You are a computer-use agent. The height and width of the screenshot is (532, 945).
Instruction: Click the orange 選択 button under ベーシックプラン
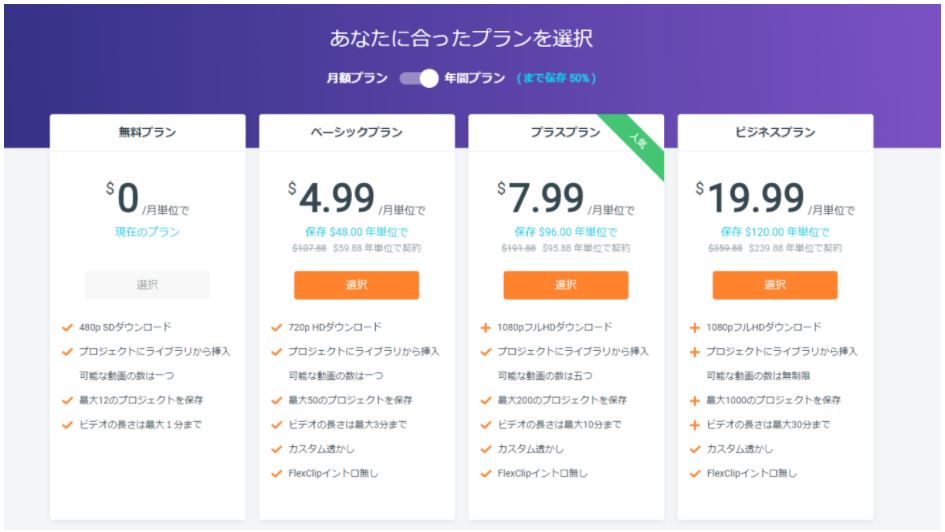[x=356, y=285]
